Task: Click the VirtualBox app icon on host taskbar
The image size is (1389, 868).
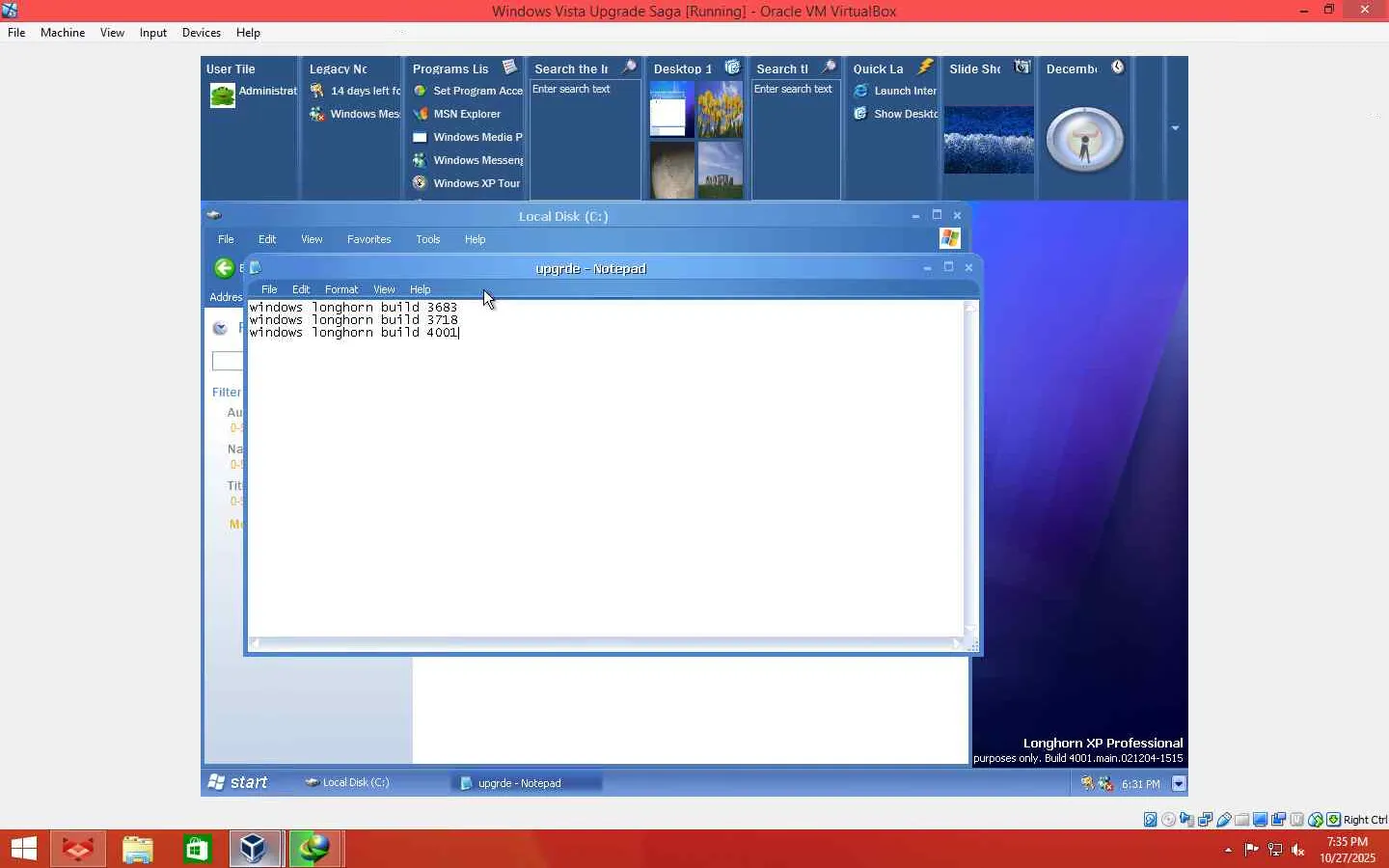Action: 255,849
